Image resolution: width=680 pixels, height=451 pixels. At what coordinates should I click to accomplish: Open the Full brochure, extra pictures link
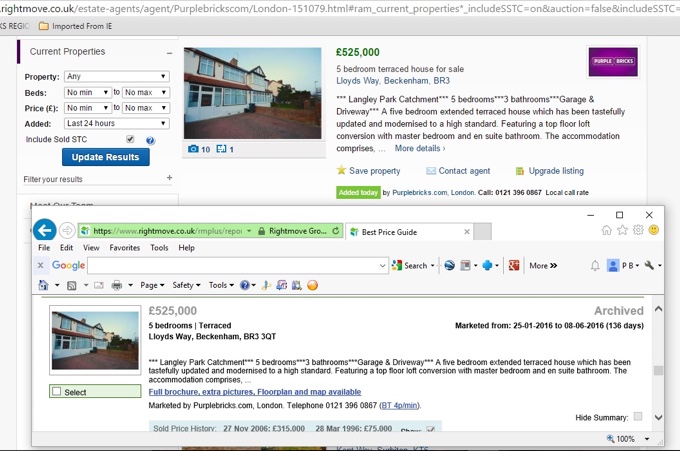click(x=255, y=392)
